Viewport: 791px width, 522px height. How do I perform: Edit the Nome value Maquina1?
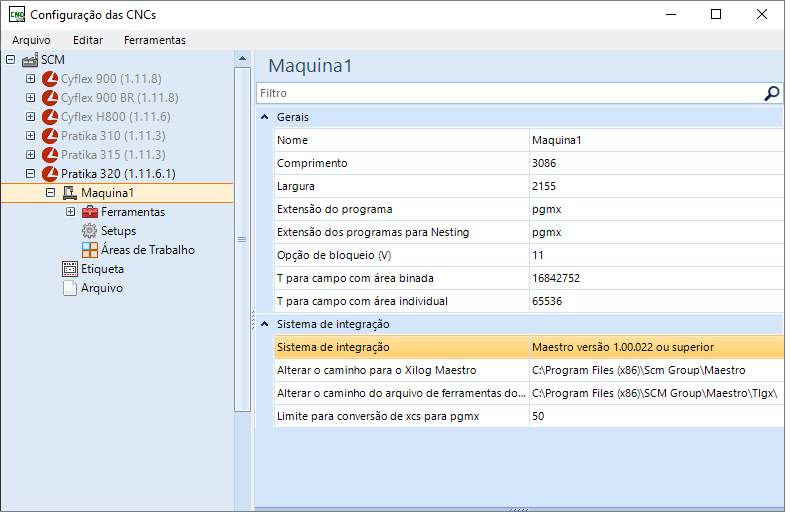pos(656,141)
